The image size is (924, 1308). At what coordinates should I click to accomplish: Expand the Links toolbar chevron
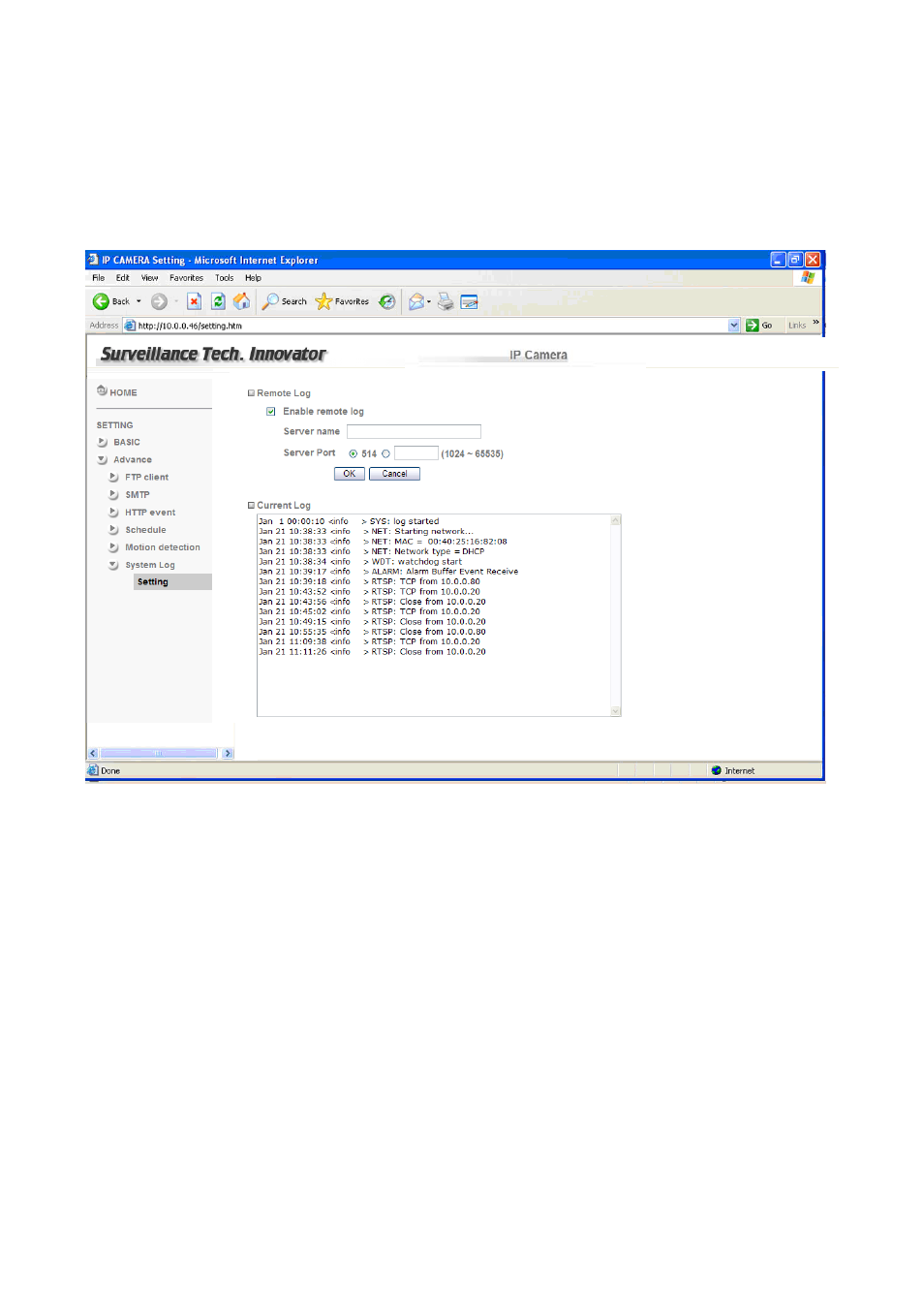coord(816,323)
